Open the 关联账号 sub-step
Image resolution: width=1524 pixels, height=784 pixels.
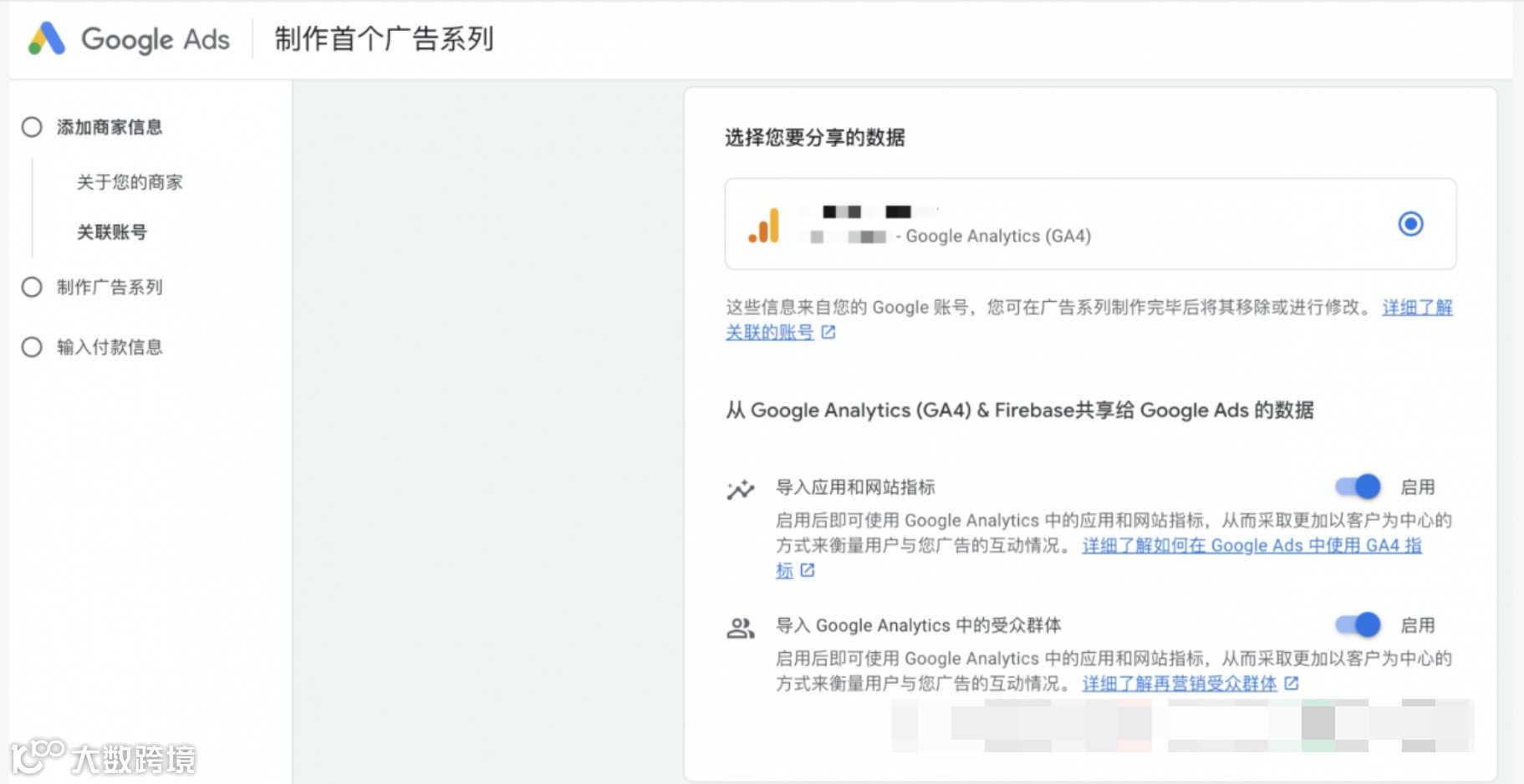pos(112,232)
